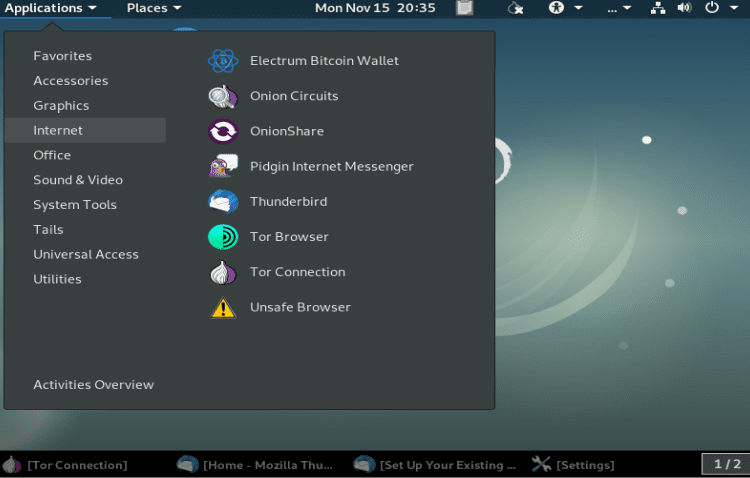Click the Pidgin Internet Messenger label
The width and height of the screenshot is (750, 478).
pos(332,167)
